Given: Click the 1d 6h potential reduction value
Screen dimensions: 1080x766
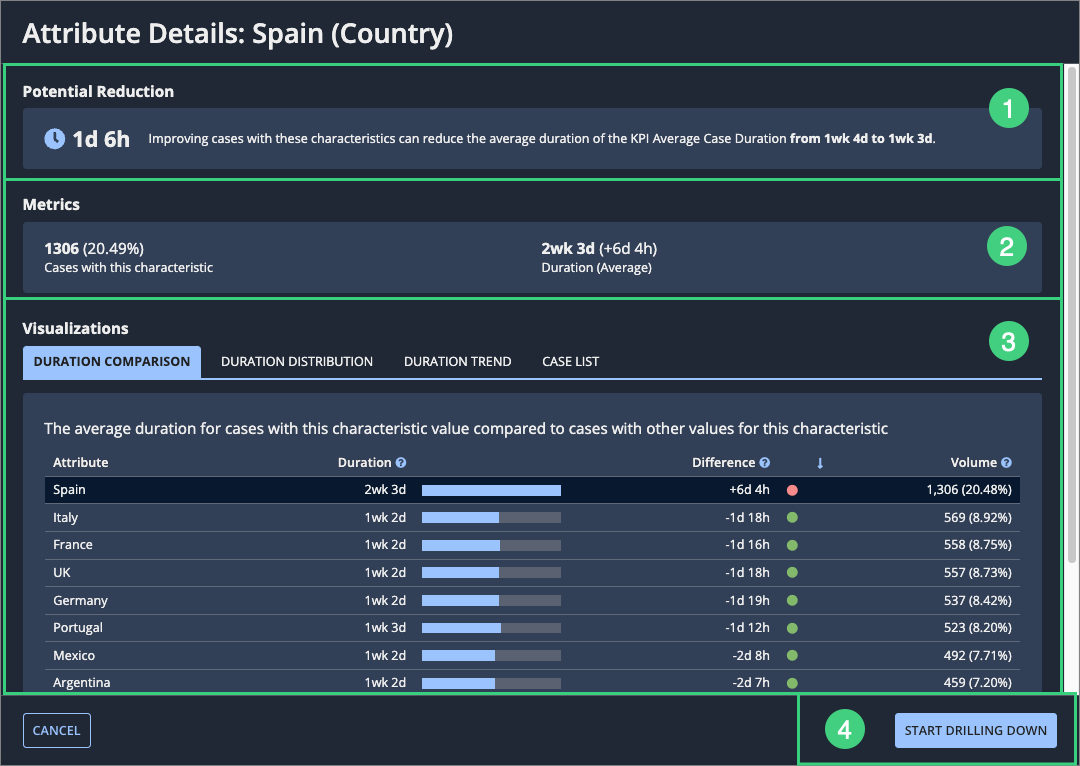Looking at the screenshot, I should coord(101,139).
